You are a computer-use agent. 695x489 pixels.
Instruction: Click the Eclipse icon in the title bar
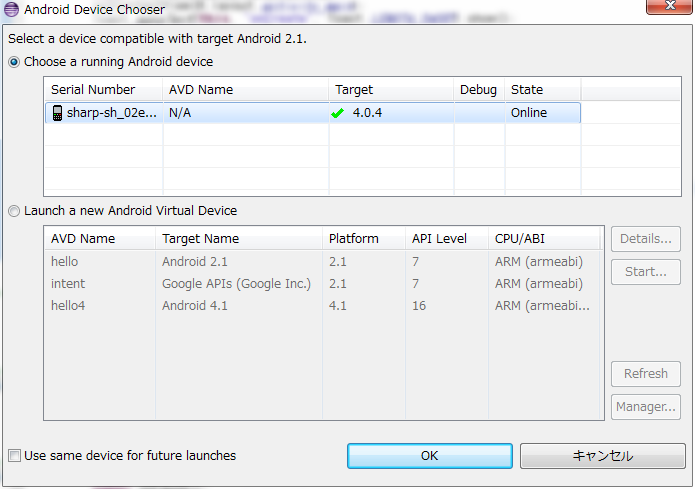(x=11, y=9)
